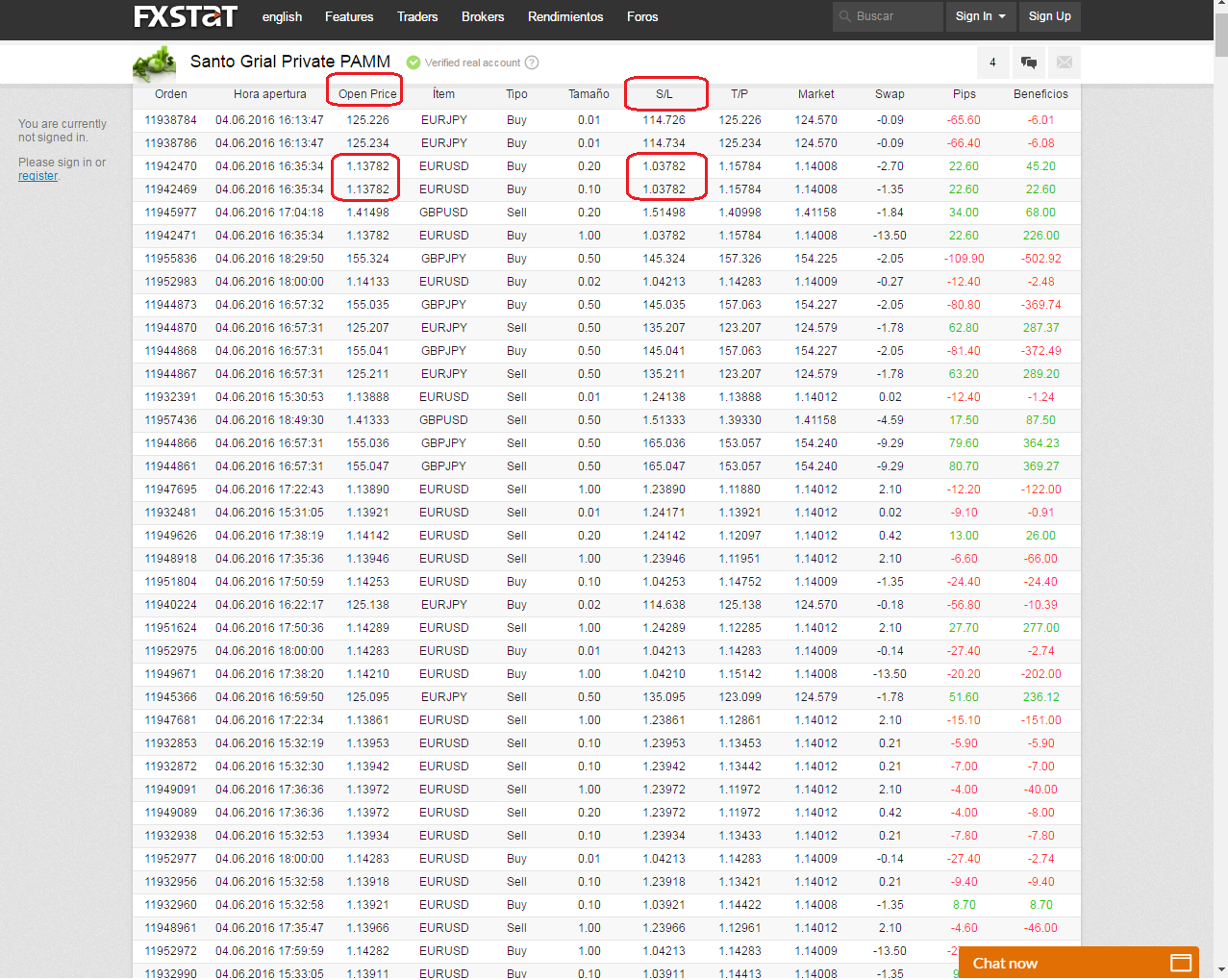
Task: Click the Beneficios column header
Action: pyautogui.click(x=1040, y=94)
